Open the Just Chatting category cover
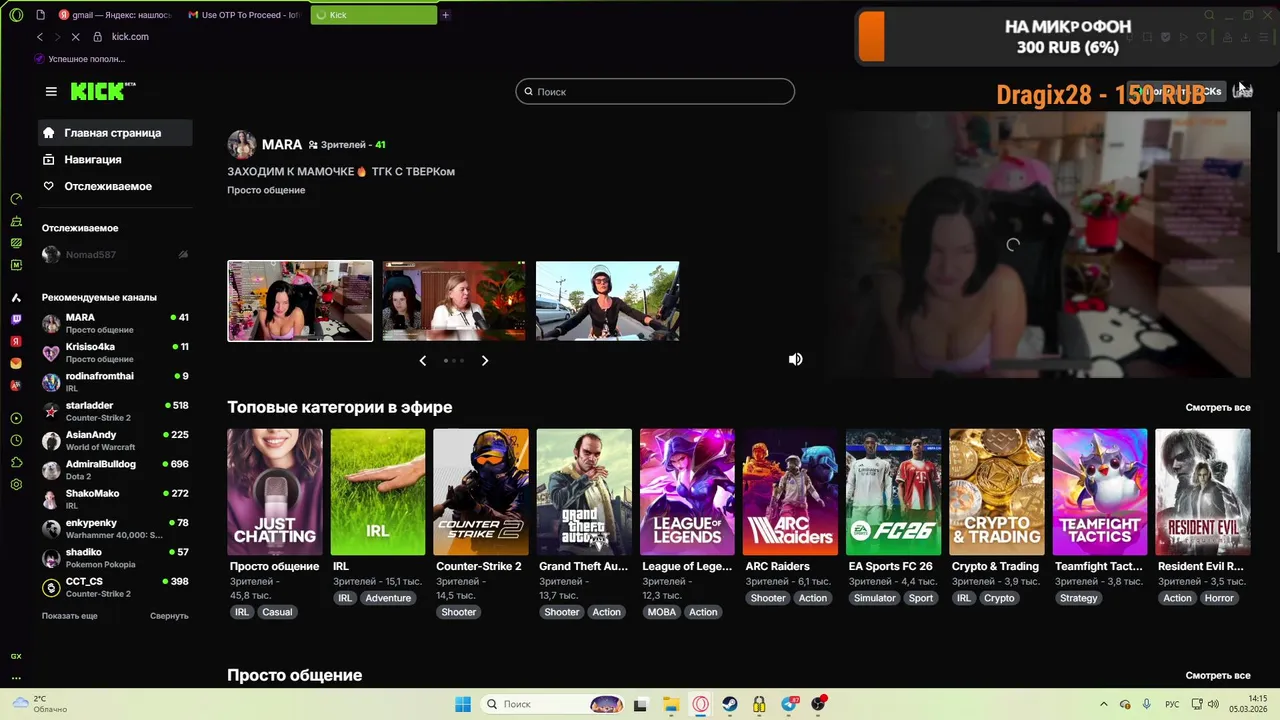 (x=275, y=492)
